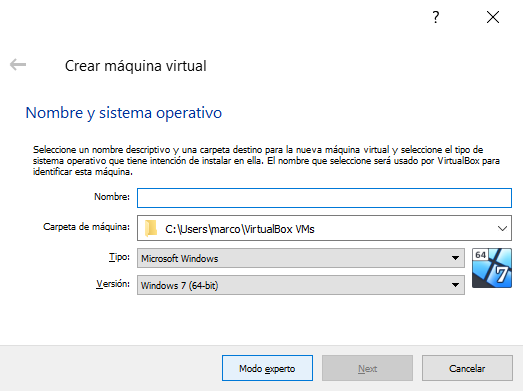The height and width of the screenshot is (391, 523).
Task: Click the Carpeta de máquina: label
Action: 86,227
